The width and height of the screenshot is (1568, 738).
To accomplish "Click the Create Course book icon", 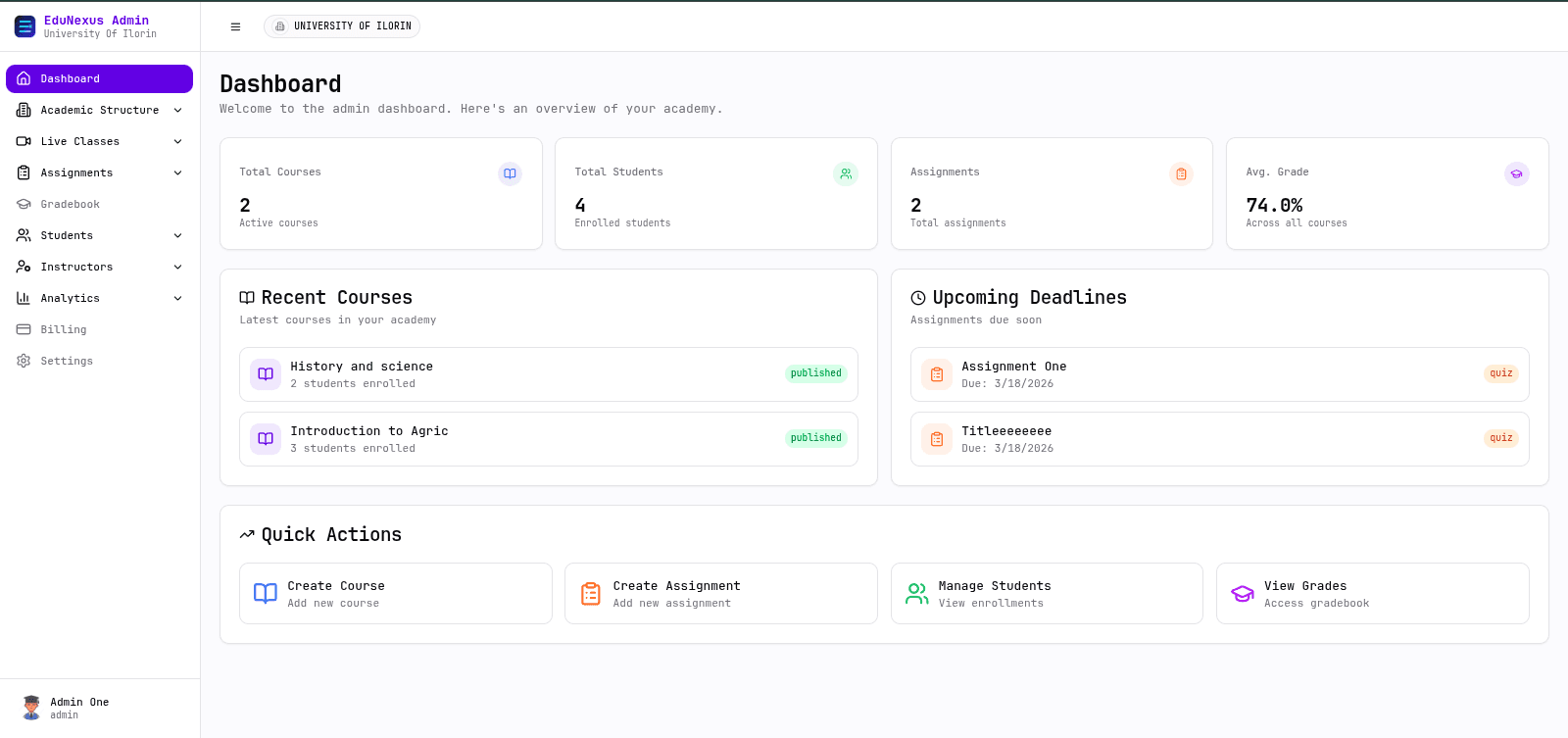I will coord(266,593).
